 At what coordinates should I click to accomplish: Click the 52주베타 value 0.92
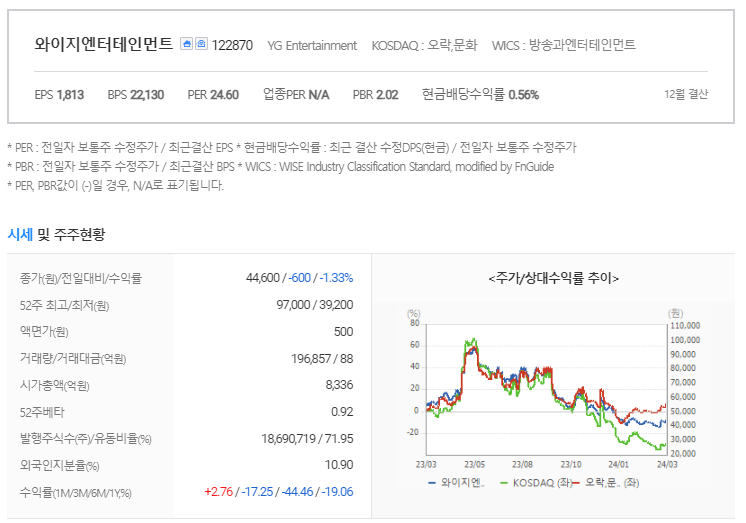pos(342,412)
